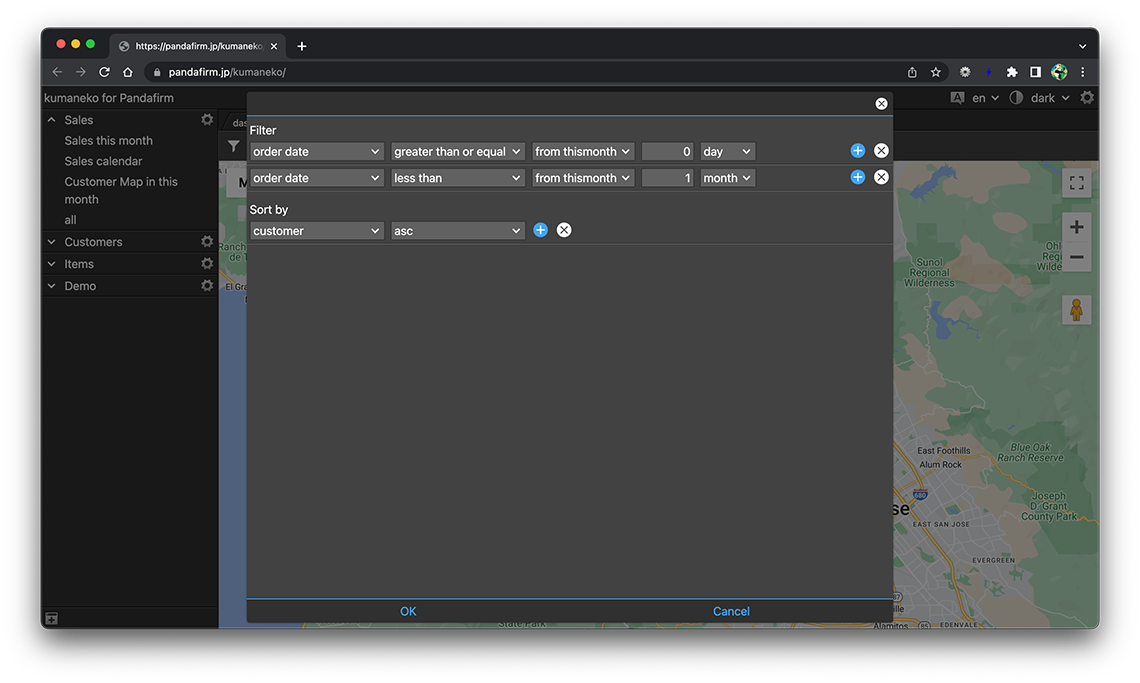Add a filter row after first condition
The height and width of the screenshot is (683, 1140).
pyautogui.click(x=857, y=151)
